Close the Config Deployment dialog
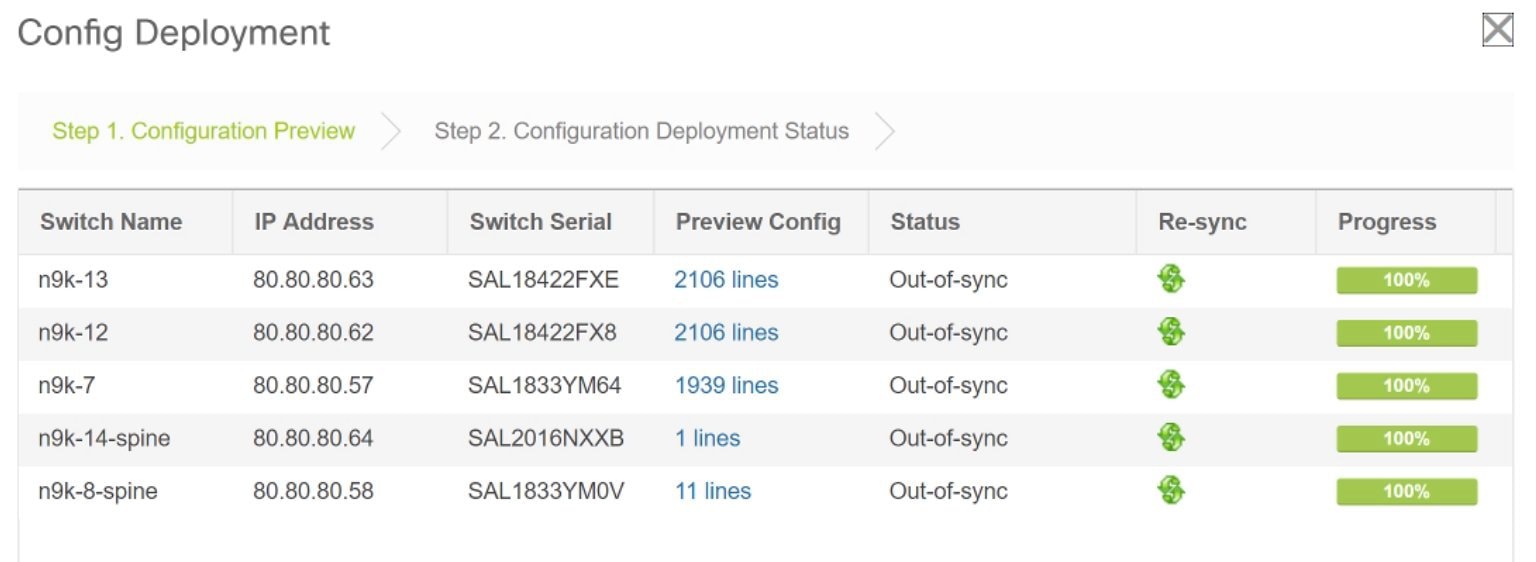Image resolution: width=1536 pixels, height=562 pixels. [x=1497, y=30]
